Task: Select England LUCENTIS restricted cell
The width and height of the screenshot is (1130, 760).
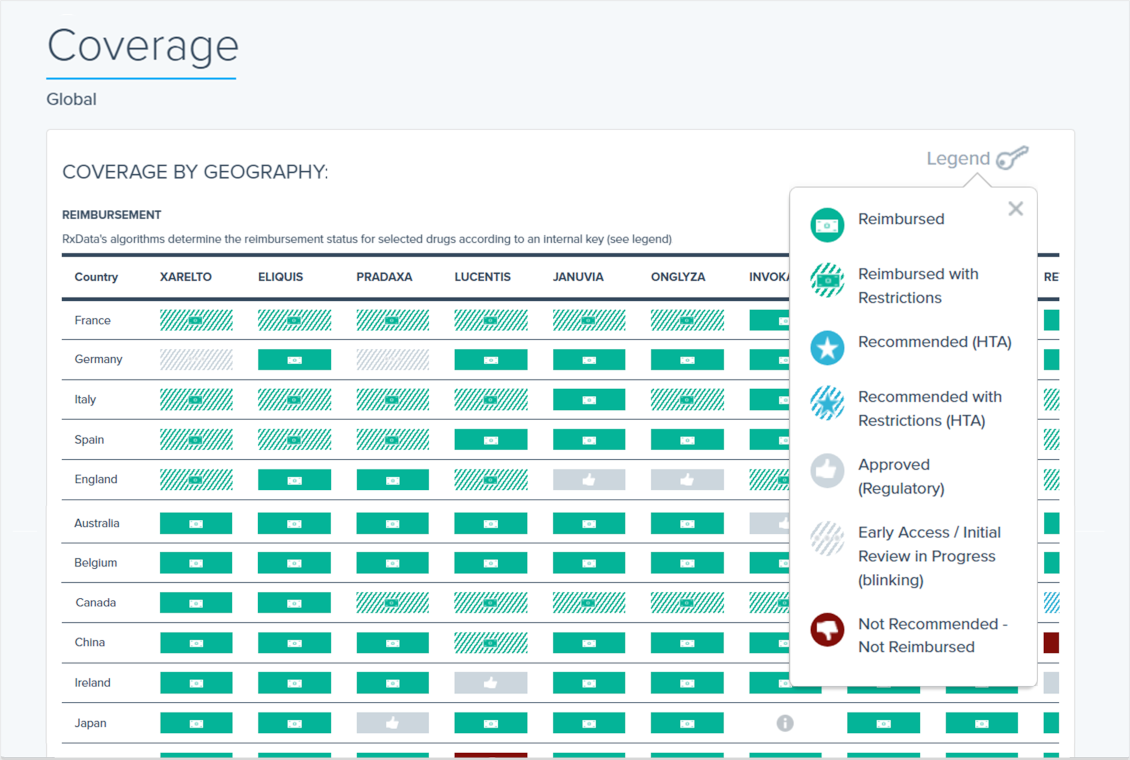Action: 491,480
